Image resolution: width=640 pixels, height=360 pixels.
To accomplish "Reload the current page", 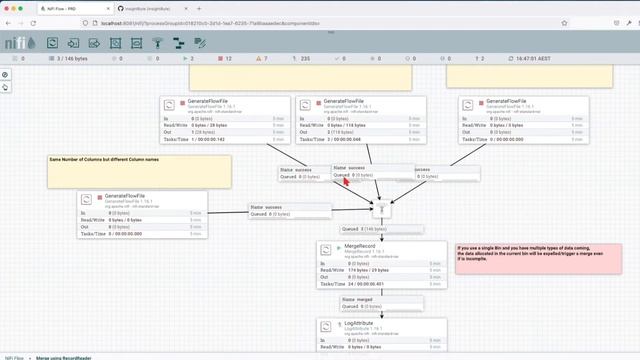I will [x=33, y=23].
